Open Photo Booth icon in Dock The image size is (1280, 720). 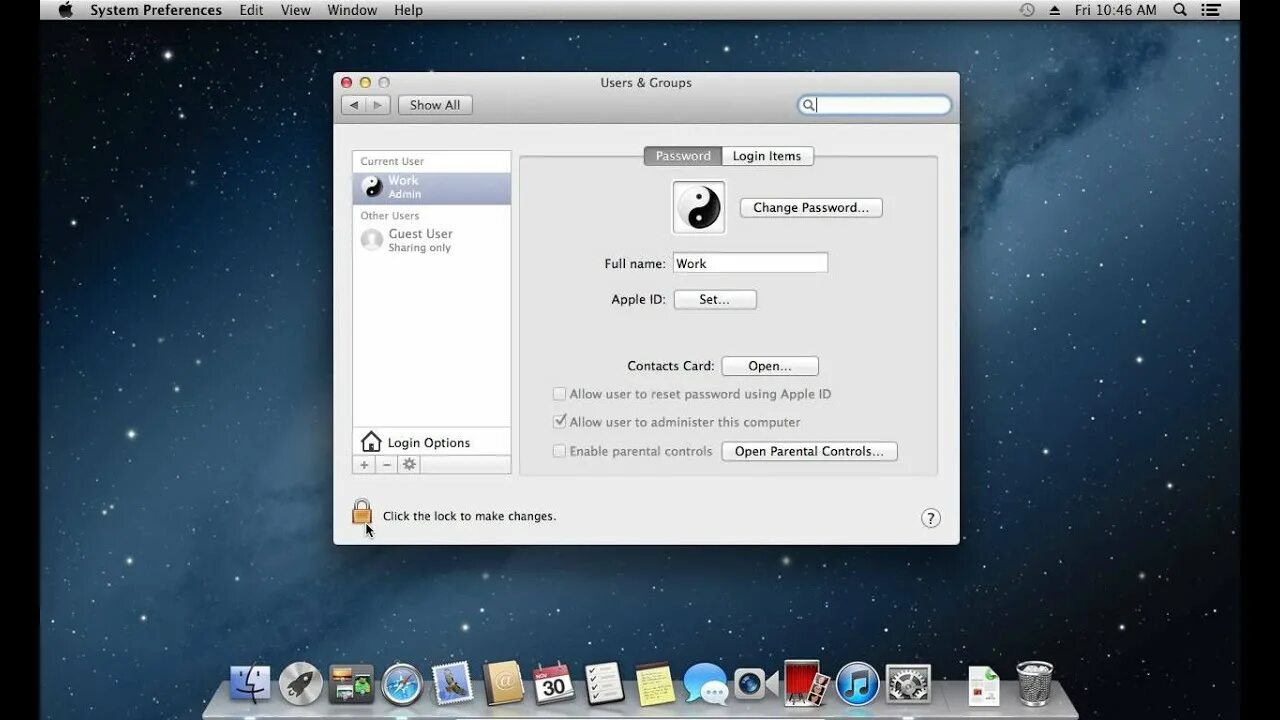coord(806,683)
